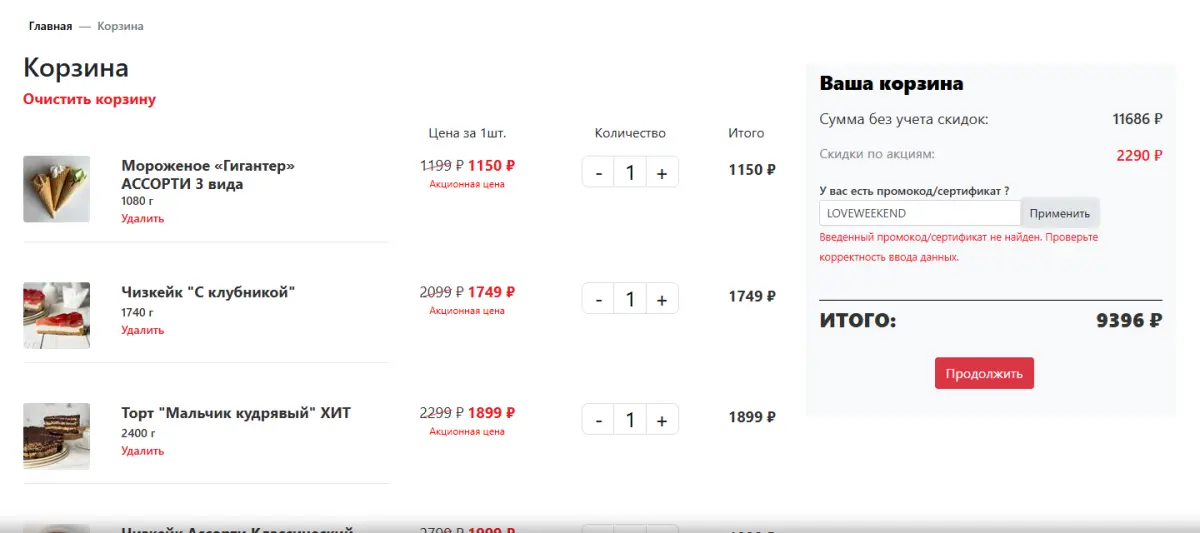Click the red Продолжить button
The image size is (1200, 533).
click(984, 373)
